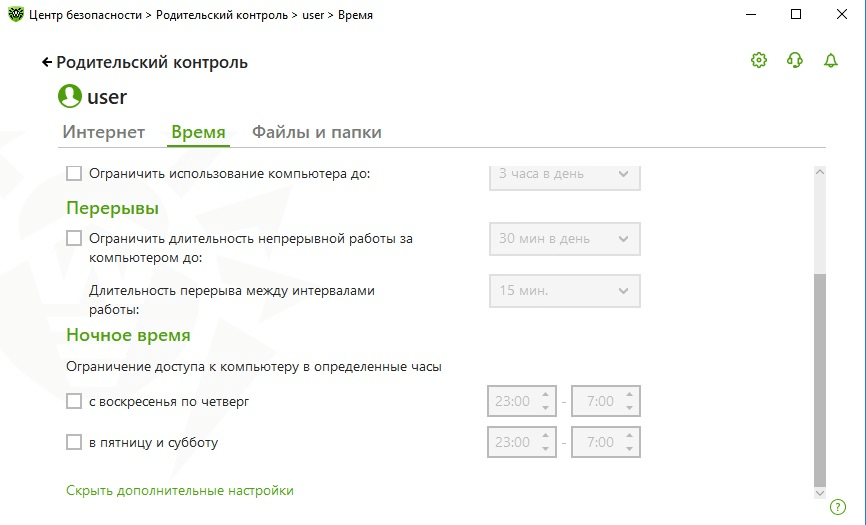Screen dimensions: 866x525
Task: Enable computer usage limit checkbox
Action: 74,174
